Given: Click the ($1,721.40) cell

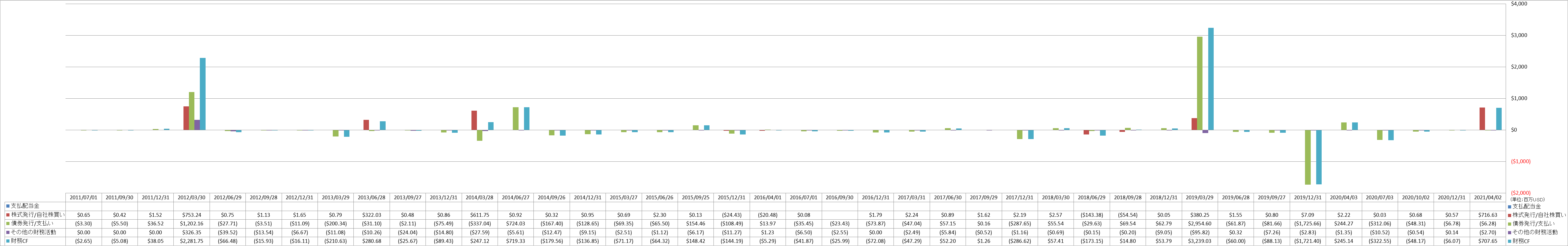Looking at the screenshot, I should [x=1308, y=241].
